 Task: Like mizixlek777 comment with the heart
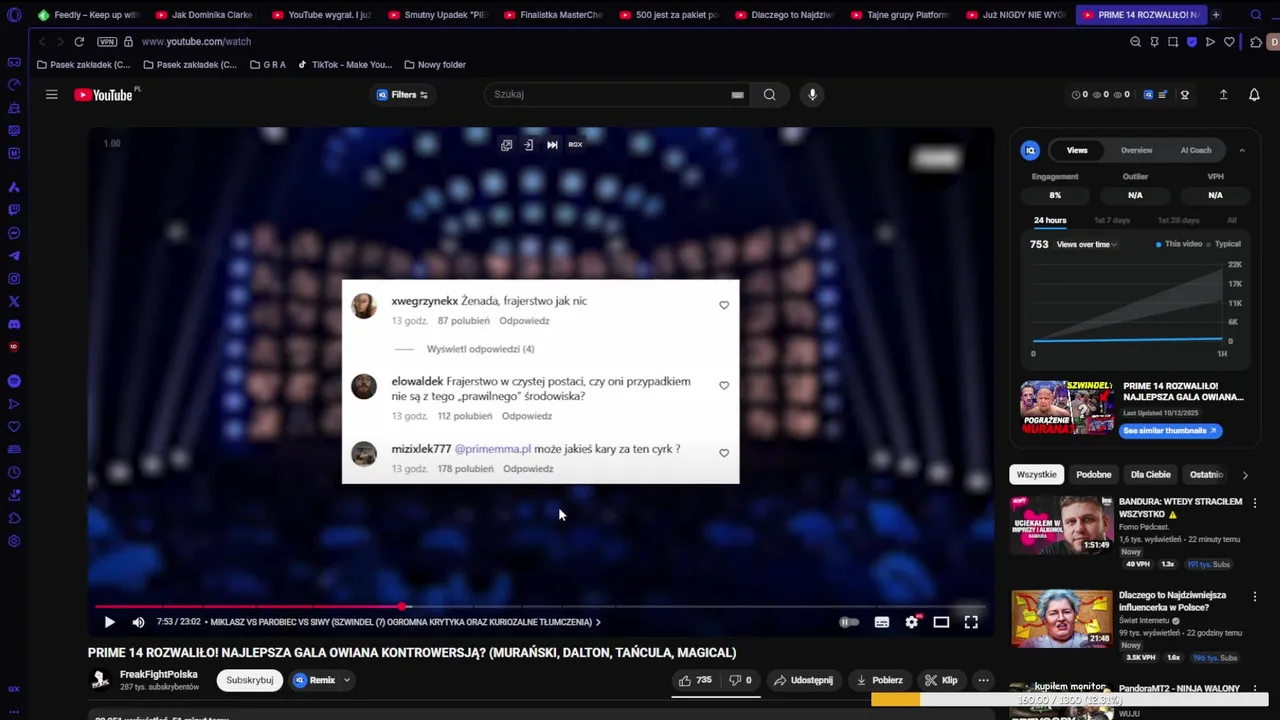pos(724,453)
